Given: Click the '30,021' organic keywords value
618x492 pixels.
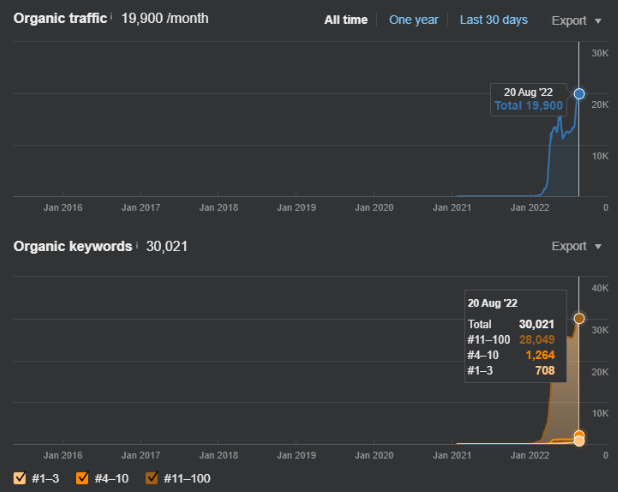Looking at the screenshot, I should point(167,246).
